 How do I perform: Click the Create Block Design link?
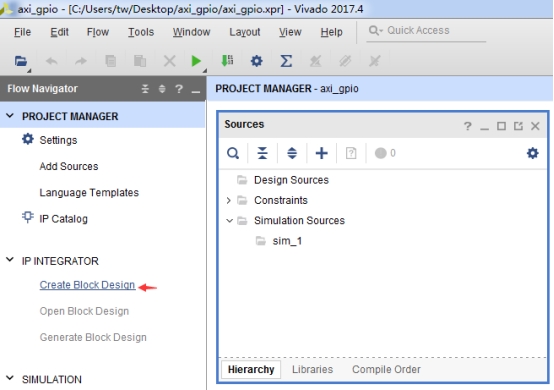pyautogui.click(x=87, y=285)
